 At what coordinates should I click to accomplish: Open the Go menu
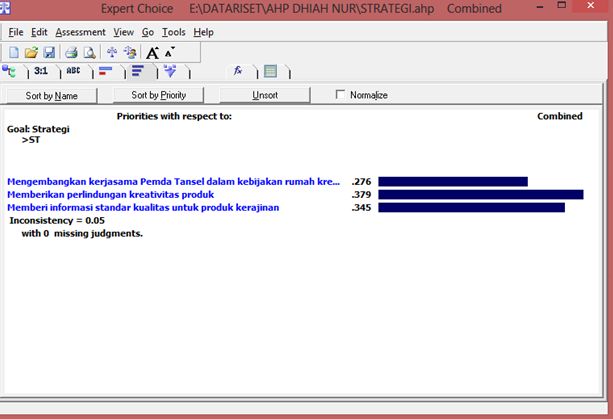click(x=148, y=32)
